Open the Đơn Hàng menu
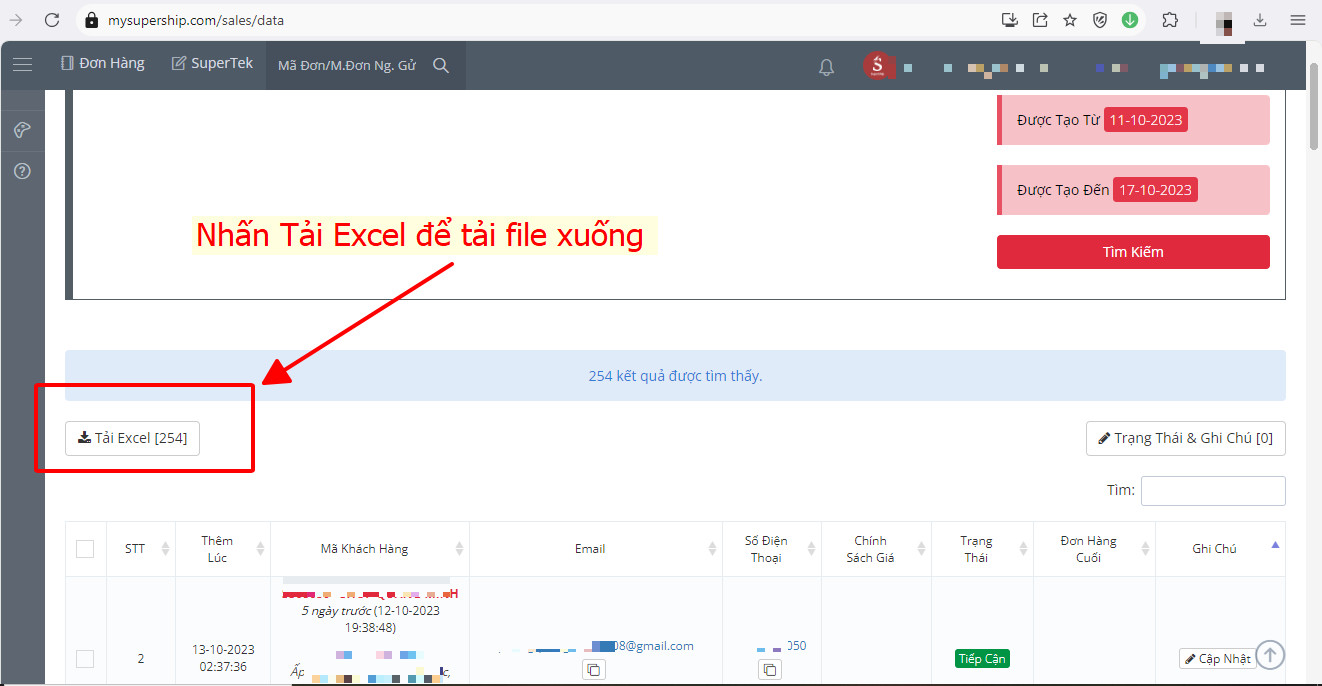1322x686 pixels. 102,64
